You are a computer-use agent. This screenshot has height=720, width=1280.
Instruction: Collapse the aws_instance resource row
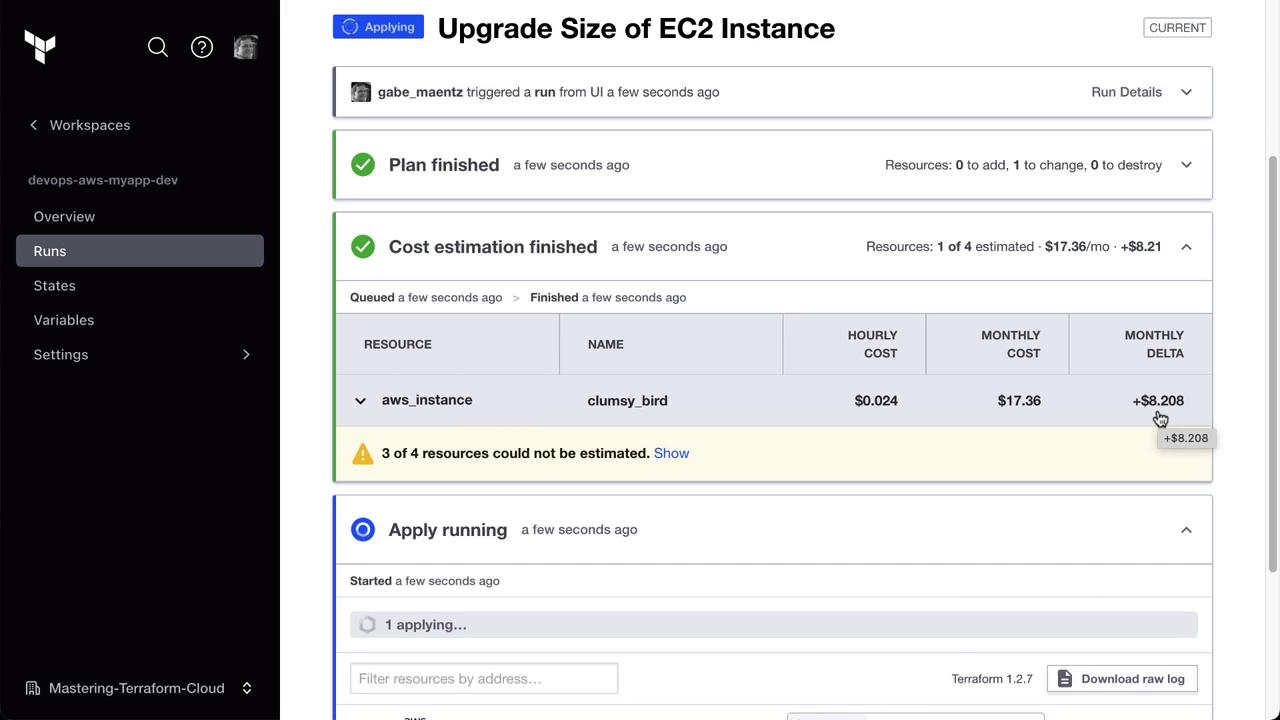click(360, 401)
